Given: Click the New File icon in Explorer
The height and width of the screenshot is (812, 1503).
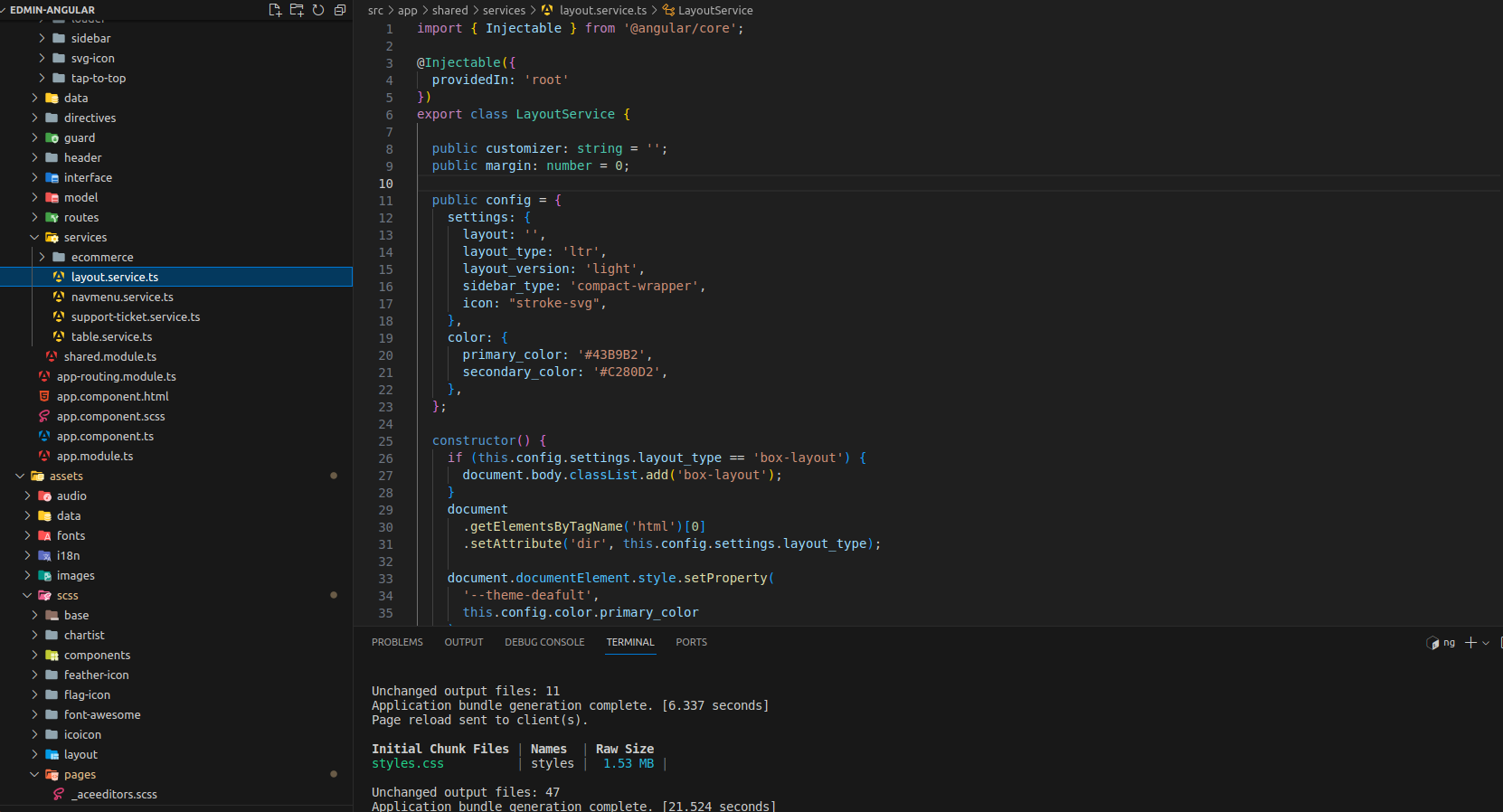Looking at the screenshot, I should [x=275, y=10].
